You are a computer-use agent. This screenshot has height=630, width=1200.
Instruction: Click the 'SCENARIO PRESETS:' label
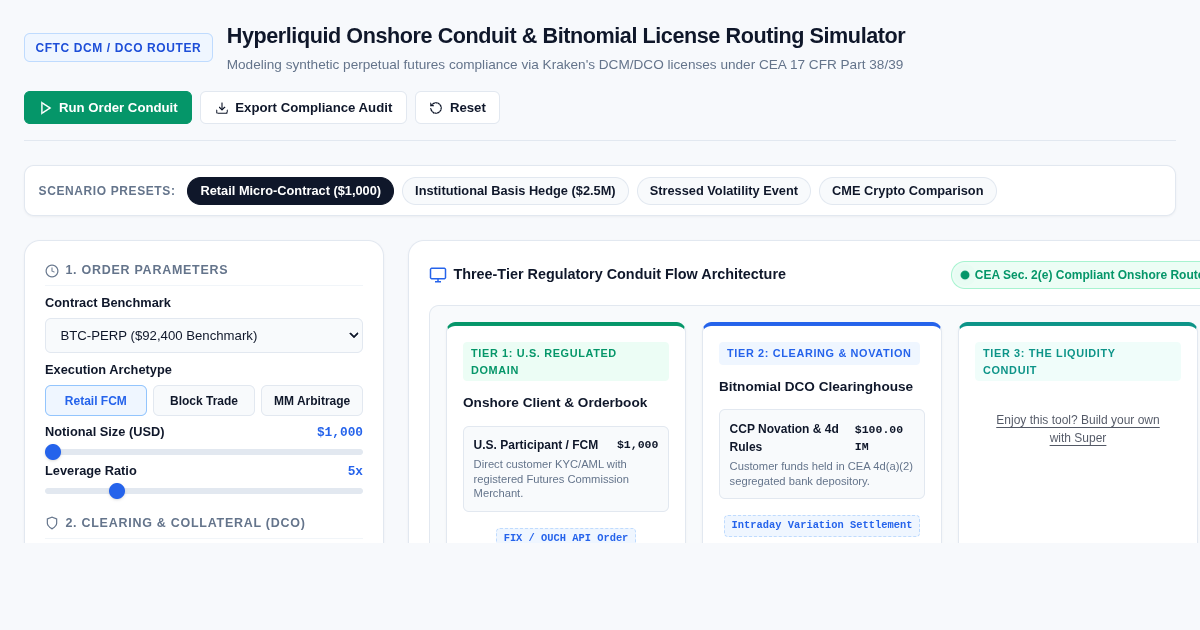[107, 191]
